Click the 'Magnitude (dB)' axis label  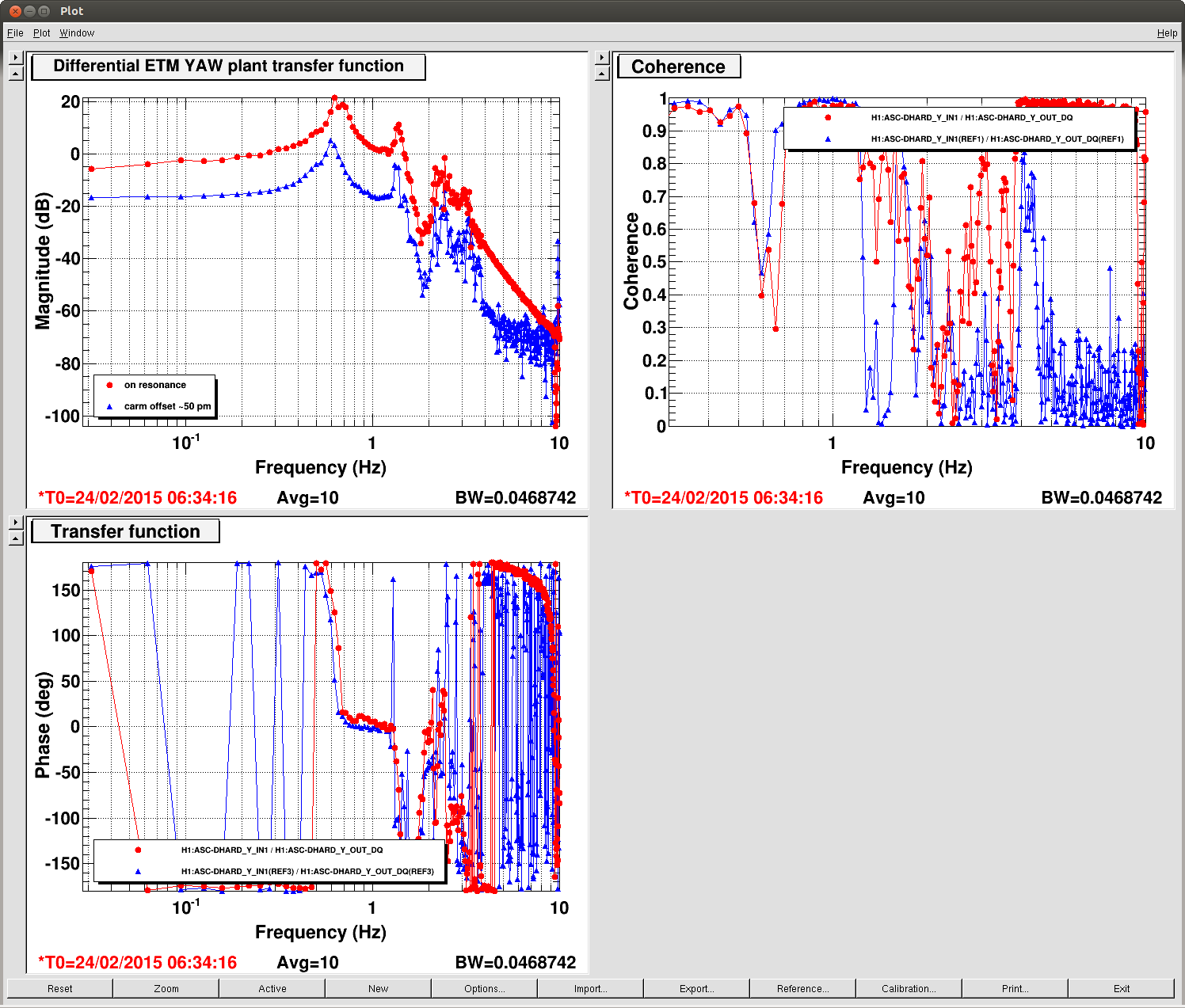click(43, 261)
